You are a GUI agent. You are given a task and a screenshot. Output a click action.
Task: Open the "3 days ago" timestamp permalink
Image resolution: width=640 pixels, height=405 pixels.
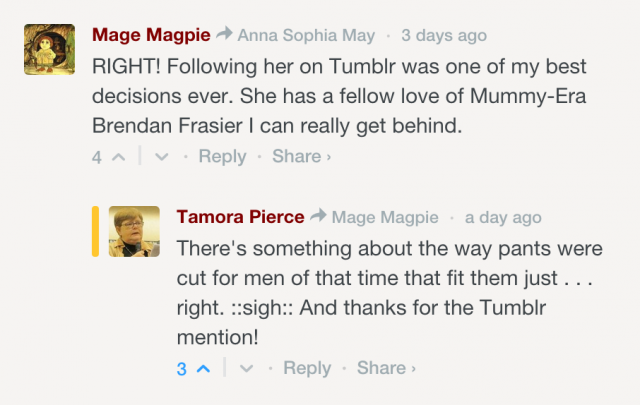pyautogui.click(x=444, y=36)
